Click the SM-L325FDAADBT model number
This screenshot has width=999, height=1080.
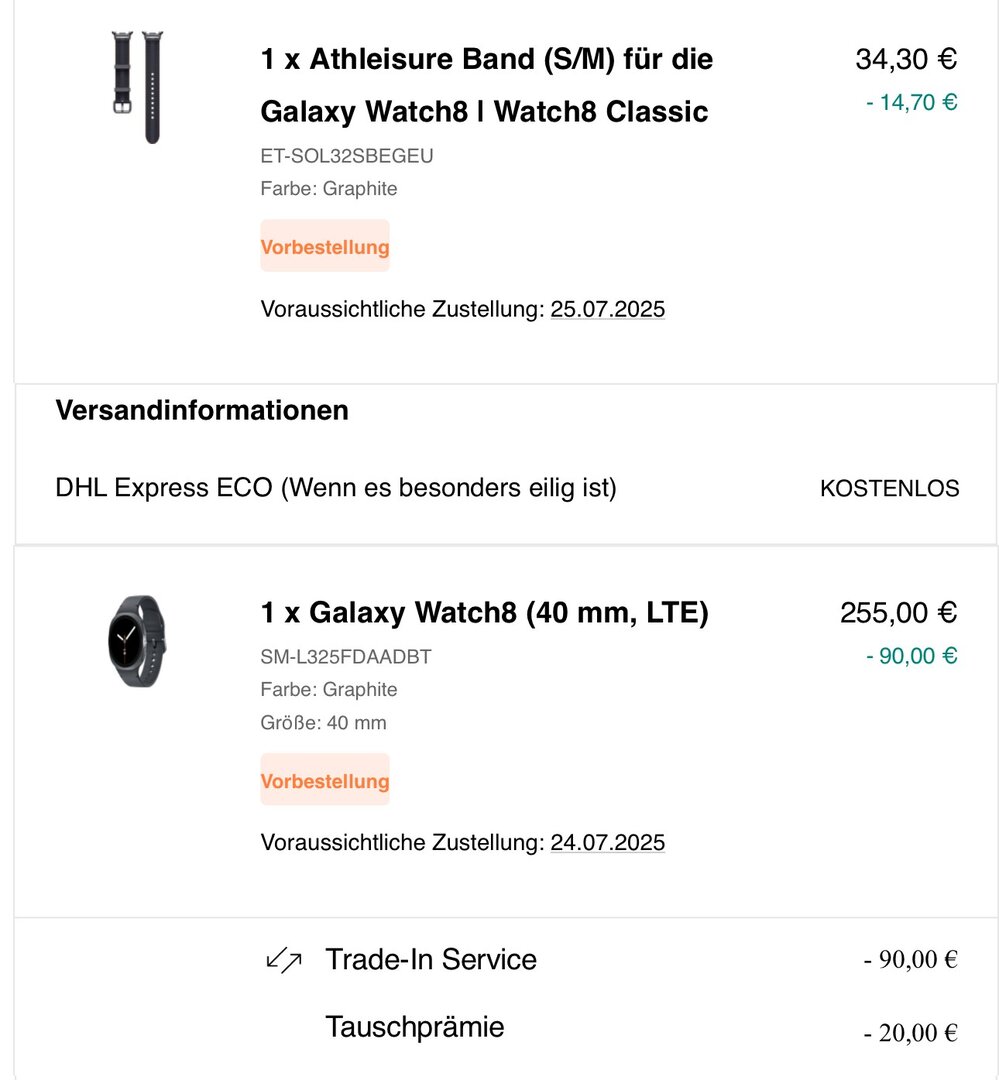346,657
